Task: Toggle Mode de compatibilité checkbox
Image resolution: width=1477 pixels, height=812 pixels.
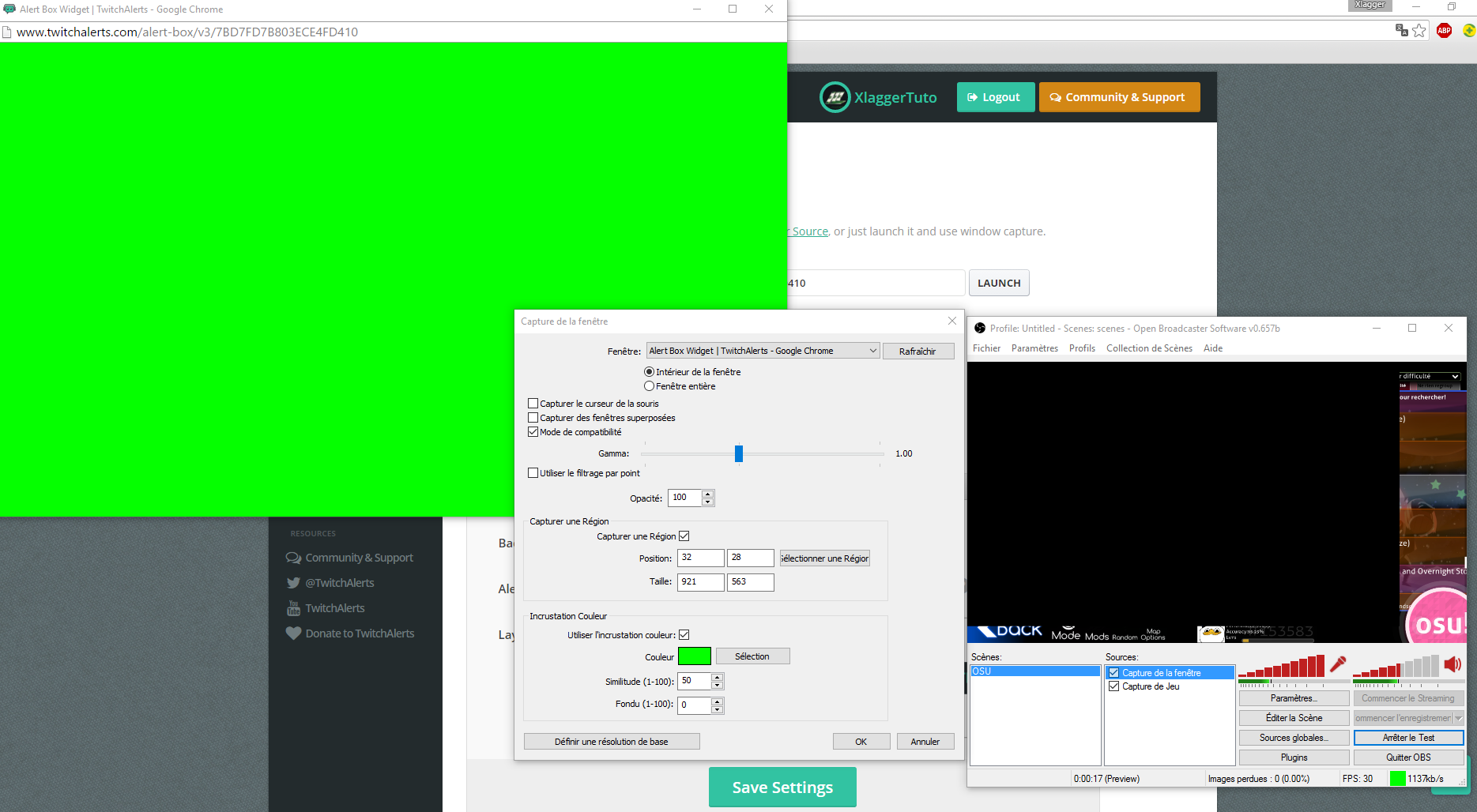Action: point(533,432)
